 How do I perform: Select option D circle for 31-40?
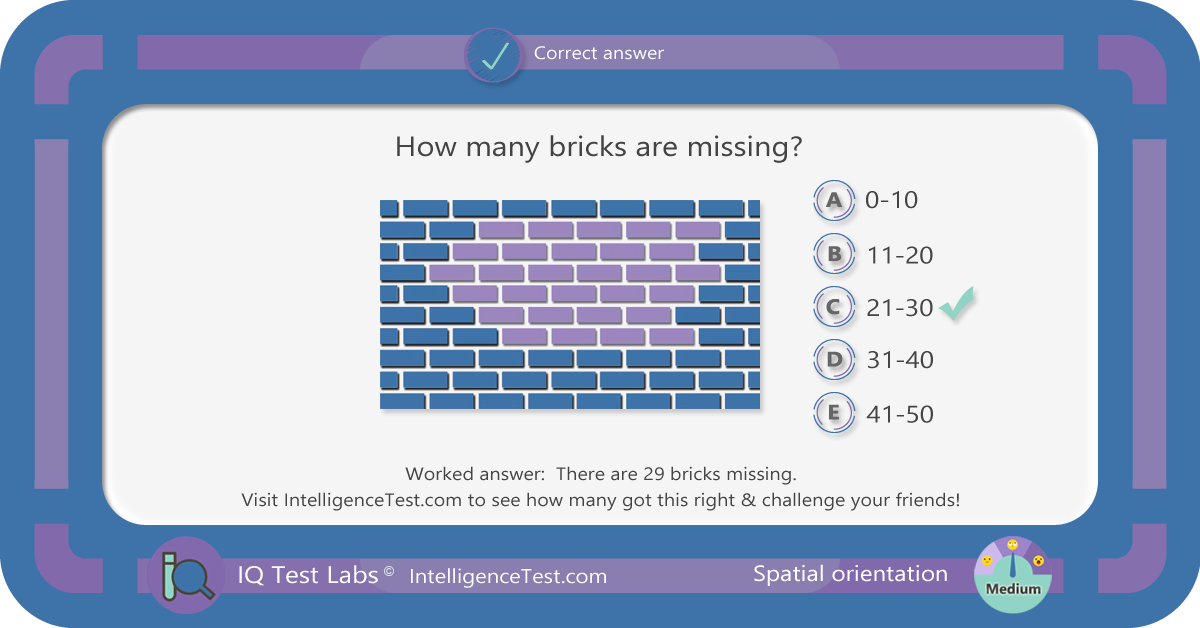pos(834,359)
